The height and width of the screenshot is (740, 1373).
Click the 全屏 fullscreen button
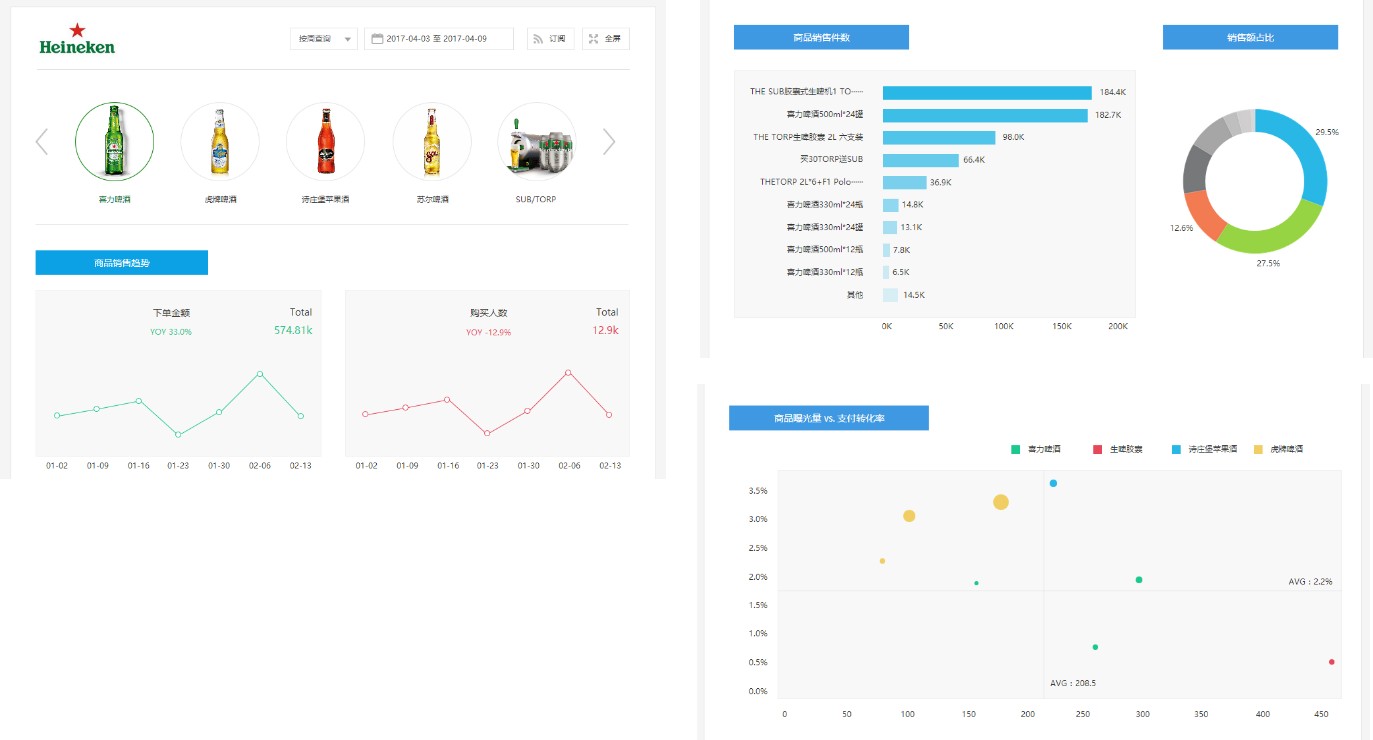click(x=606, y=39)
